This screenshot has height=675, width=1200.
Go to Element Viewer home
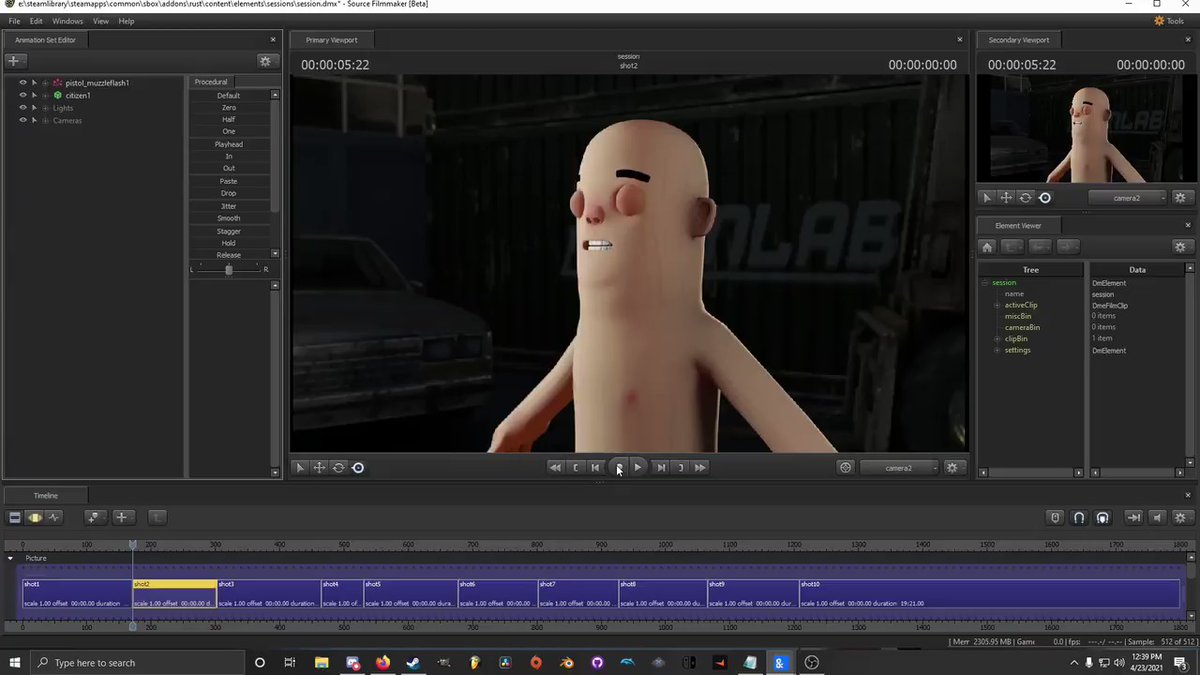(x=987, y=247)
